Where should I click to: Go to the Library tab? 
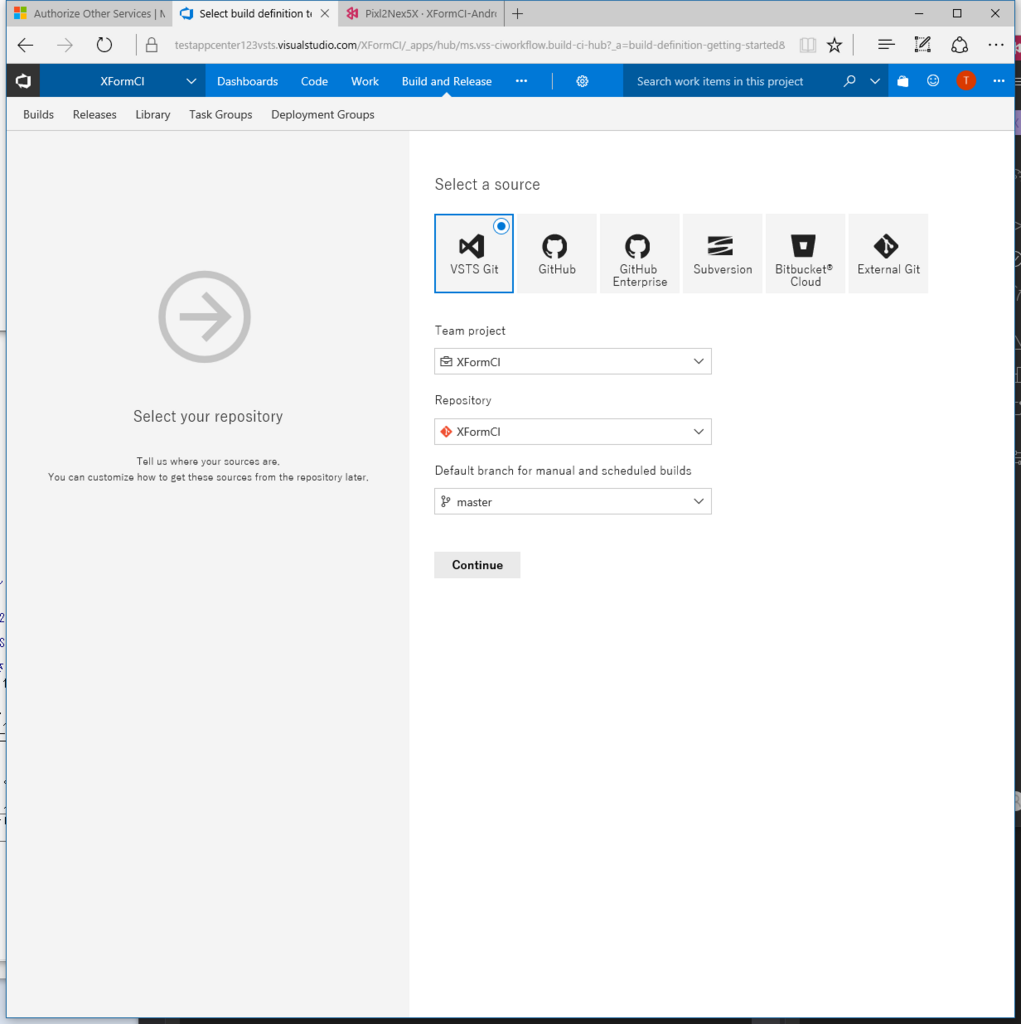[x=153, y=114]
